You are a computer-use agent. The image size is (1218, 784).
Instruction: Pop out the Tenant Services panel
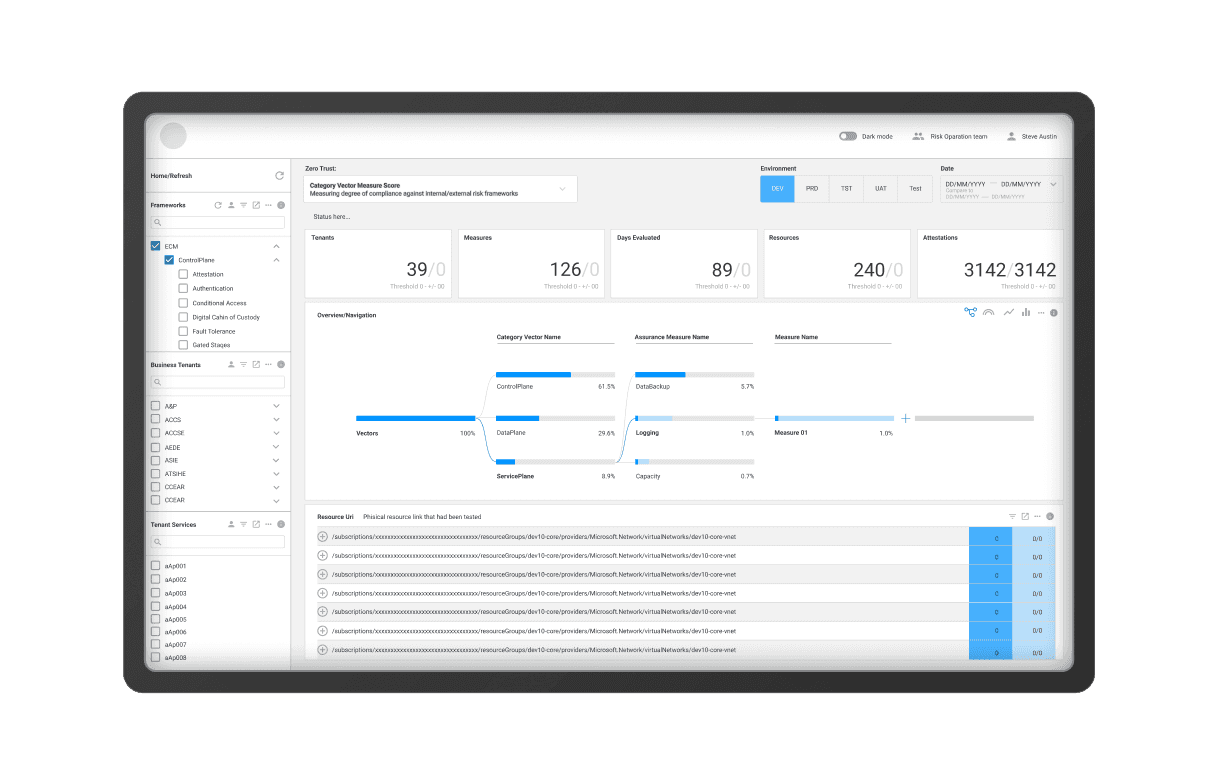click(x=256, y=524)
